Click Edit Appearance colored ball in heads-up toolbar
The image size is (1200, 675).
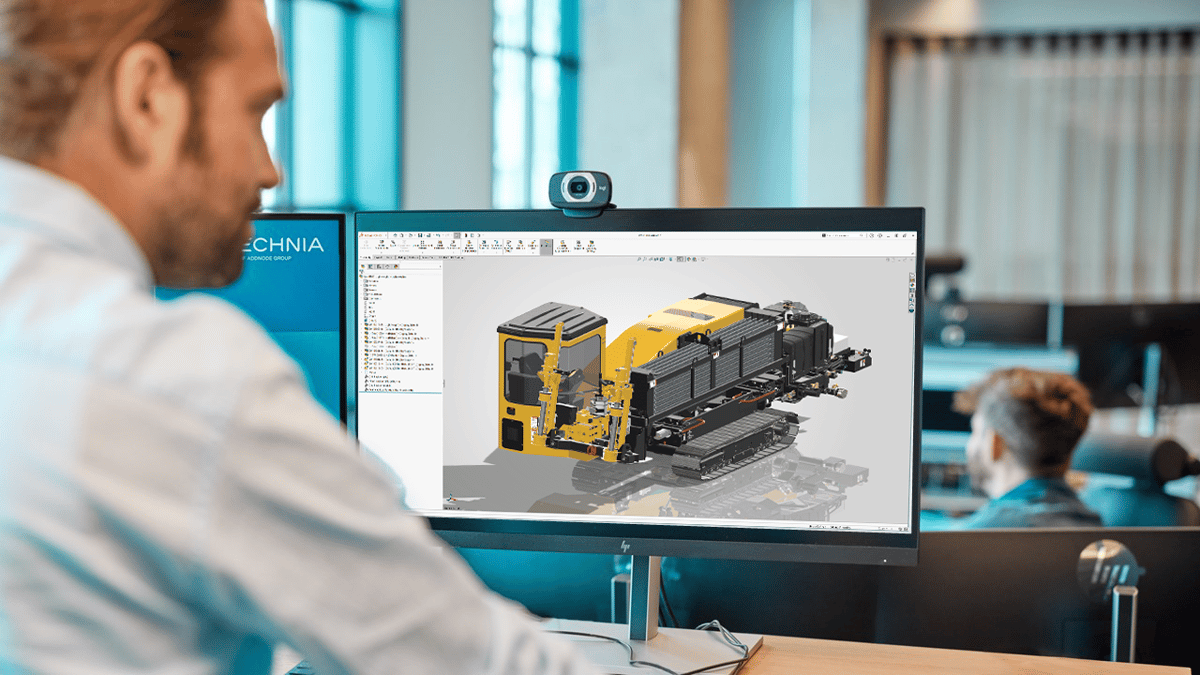[x=689, y=259]
